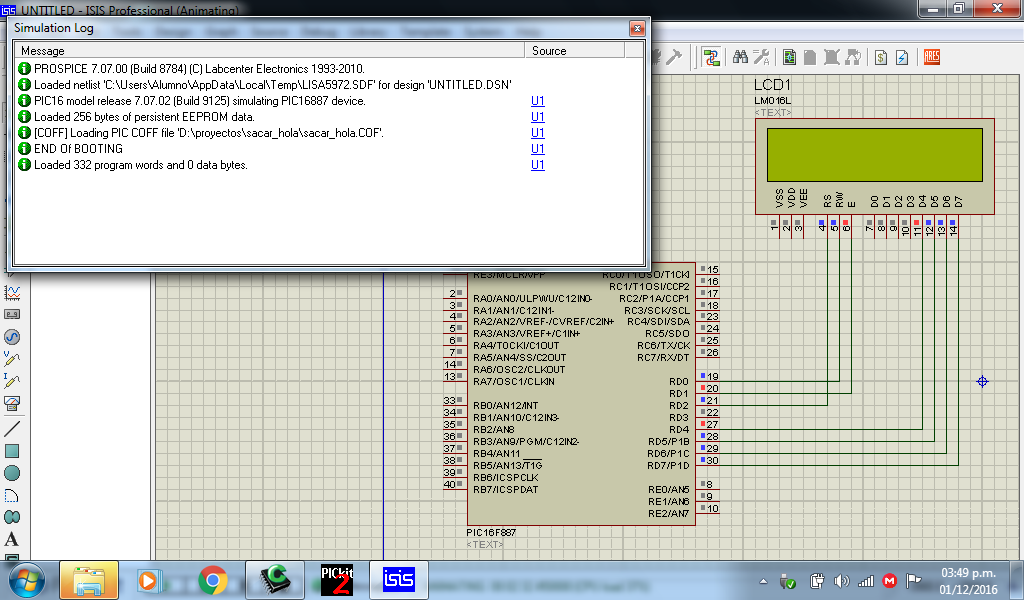Screen dimensions: 1024x600
Task: Open the Virtual Instruments mode
Action: coord(12,403)
